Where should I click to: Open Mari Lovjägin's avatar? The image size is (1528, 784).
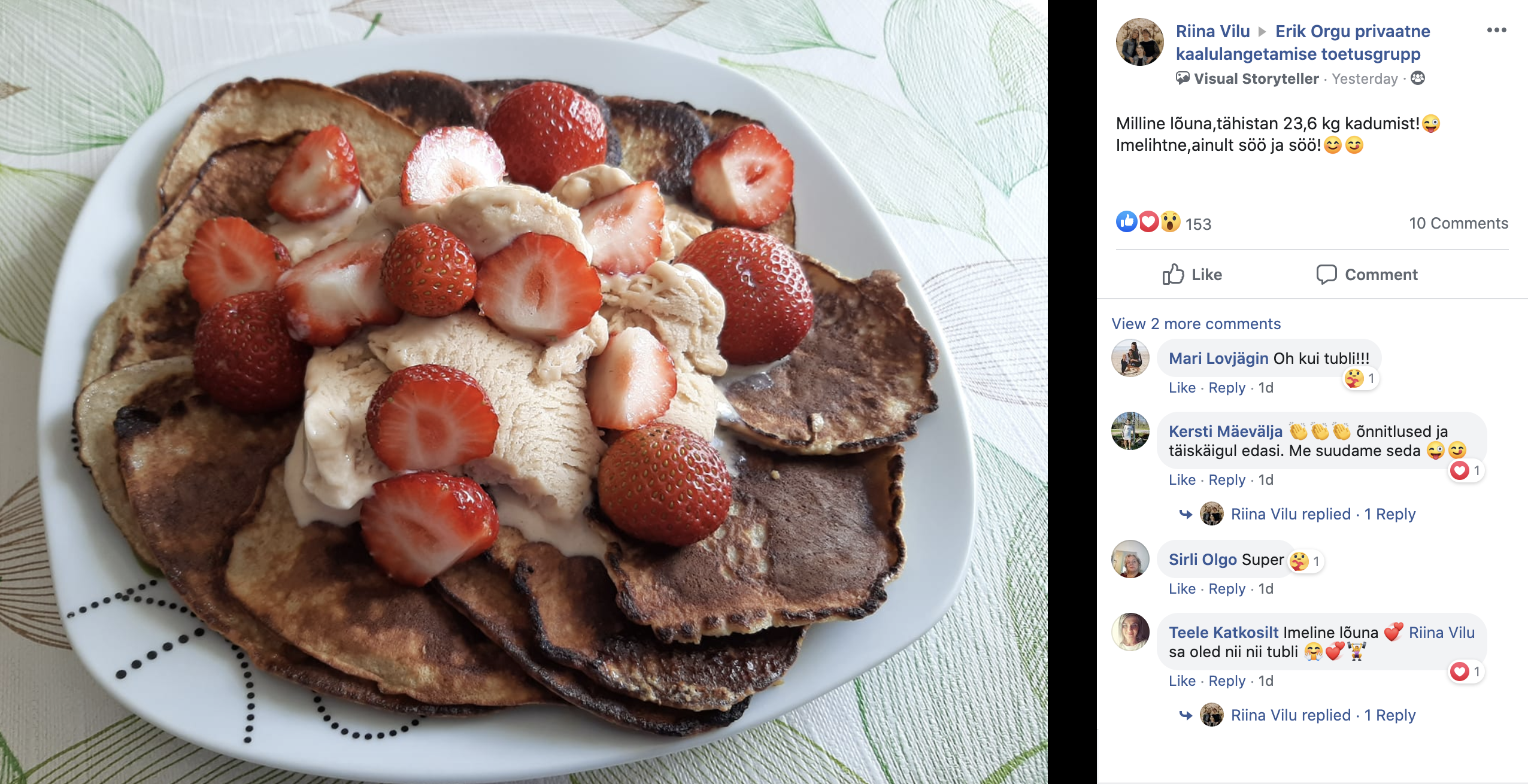click(x=1130, y=358)
